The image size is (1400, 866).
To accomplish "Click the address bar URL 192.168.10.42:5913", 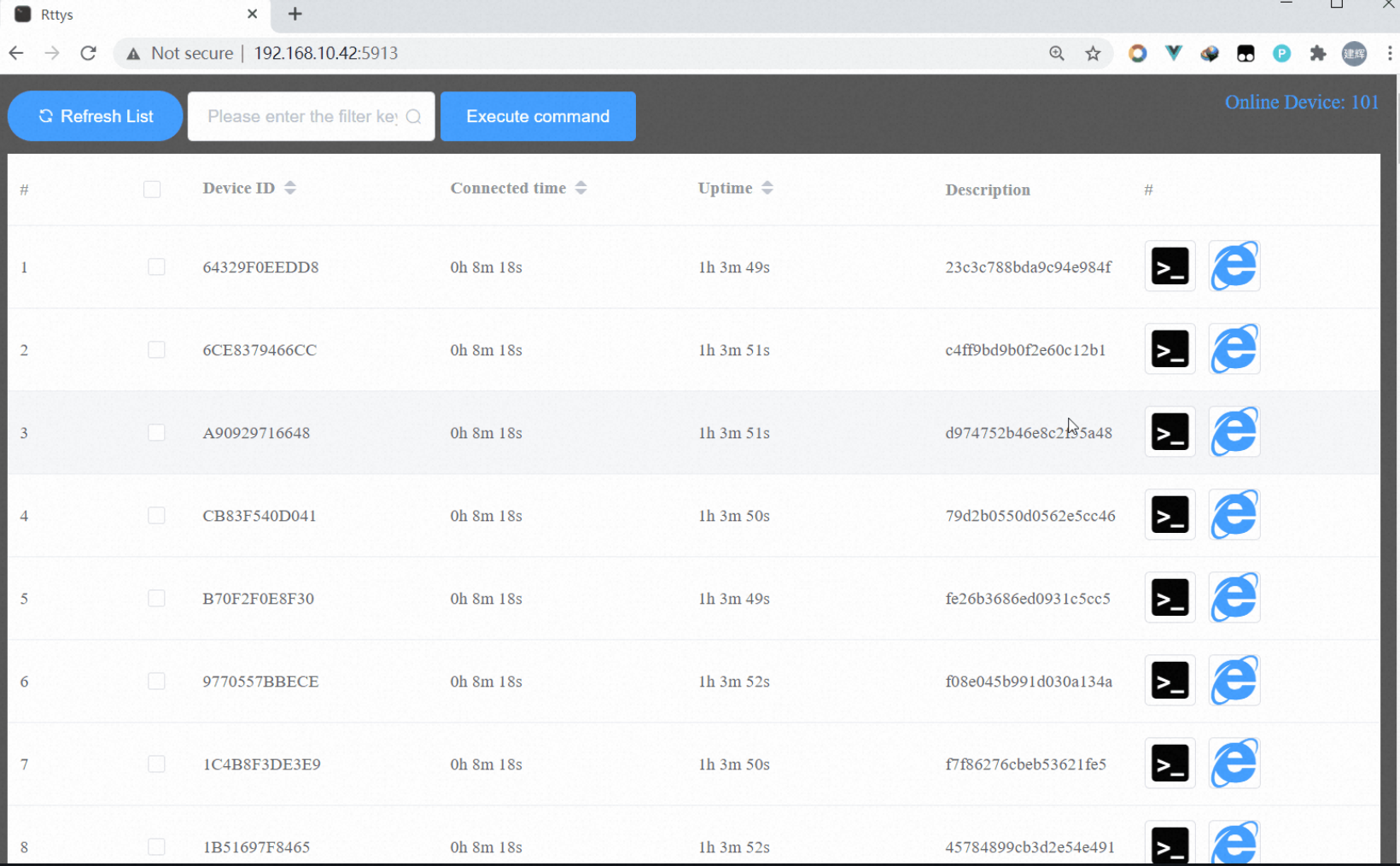I will [x=326, y=53].
